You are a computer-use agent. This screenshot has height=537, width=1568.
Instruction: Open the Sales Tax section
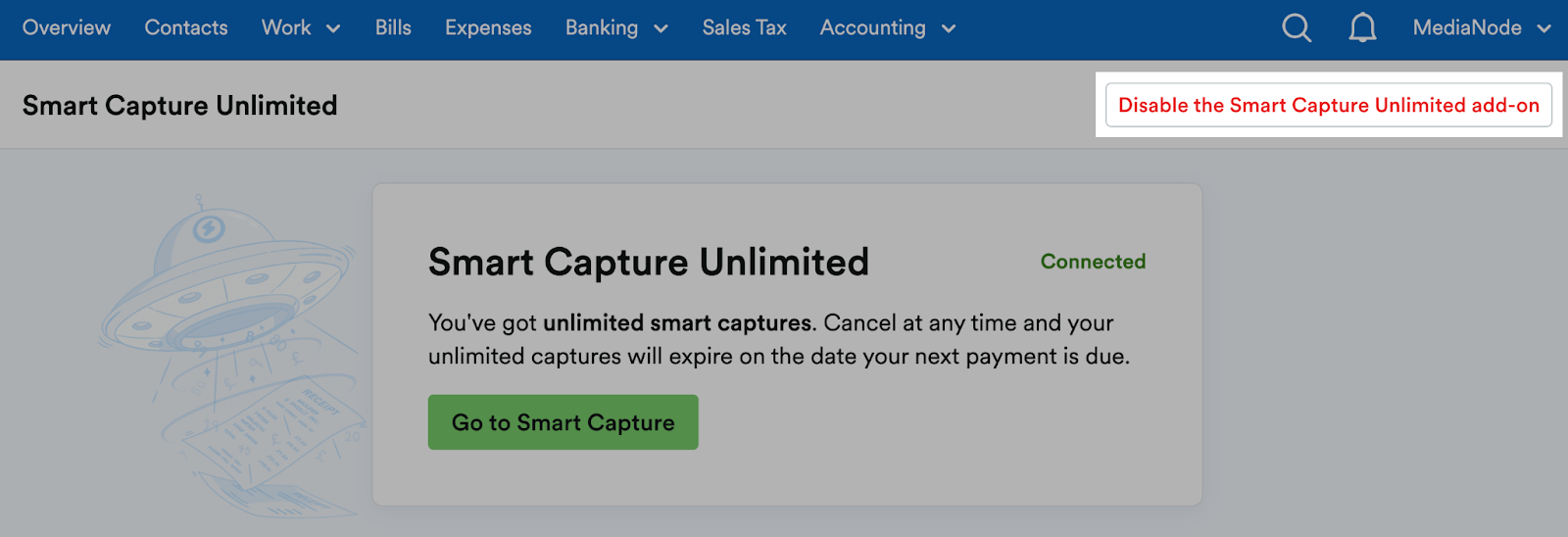pos(745,28)
